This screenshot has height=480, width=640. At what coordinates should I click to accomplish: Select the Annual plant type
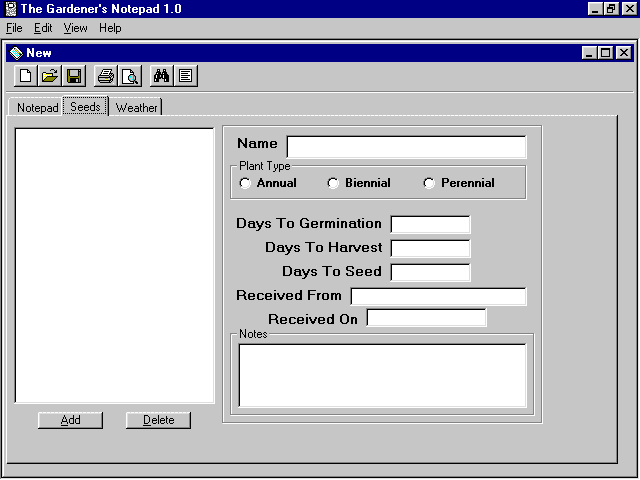pos(245,183)
